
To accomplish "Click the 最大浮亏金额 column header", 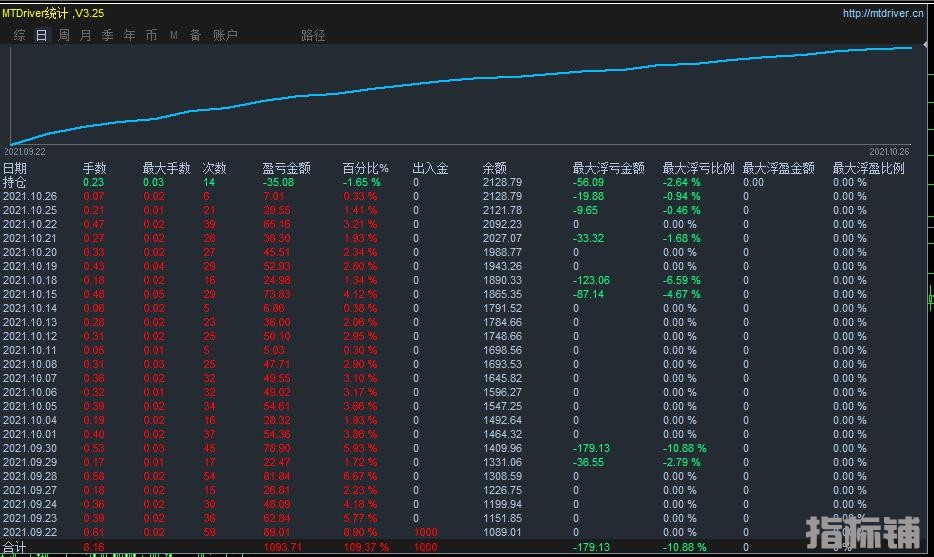I will tap(608, 169).
